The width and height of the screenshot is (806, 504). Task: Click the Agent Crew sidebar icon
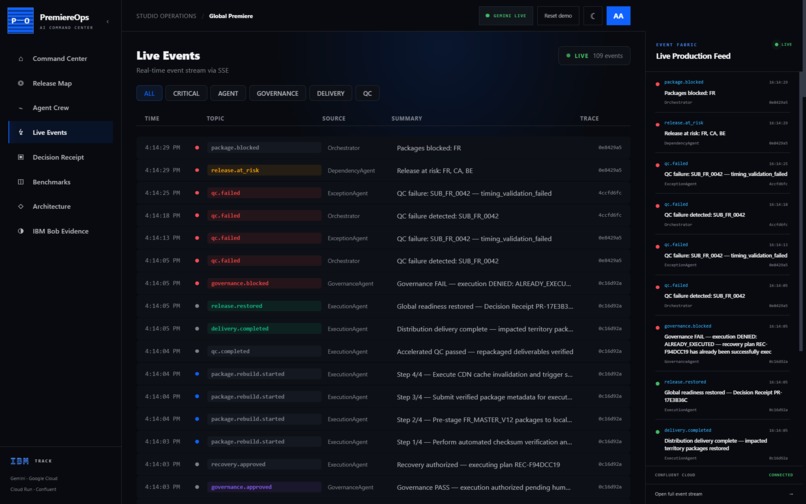(21, 108)
